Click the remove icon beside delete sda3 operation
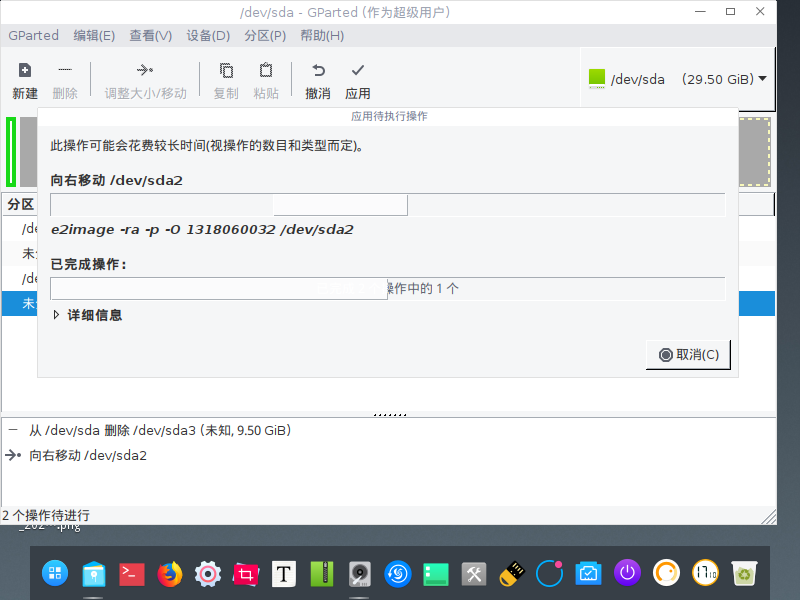The width and height of the screenshot is (800, 600). tap(13, 430)
